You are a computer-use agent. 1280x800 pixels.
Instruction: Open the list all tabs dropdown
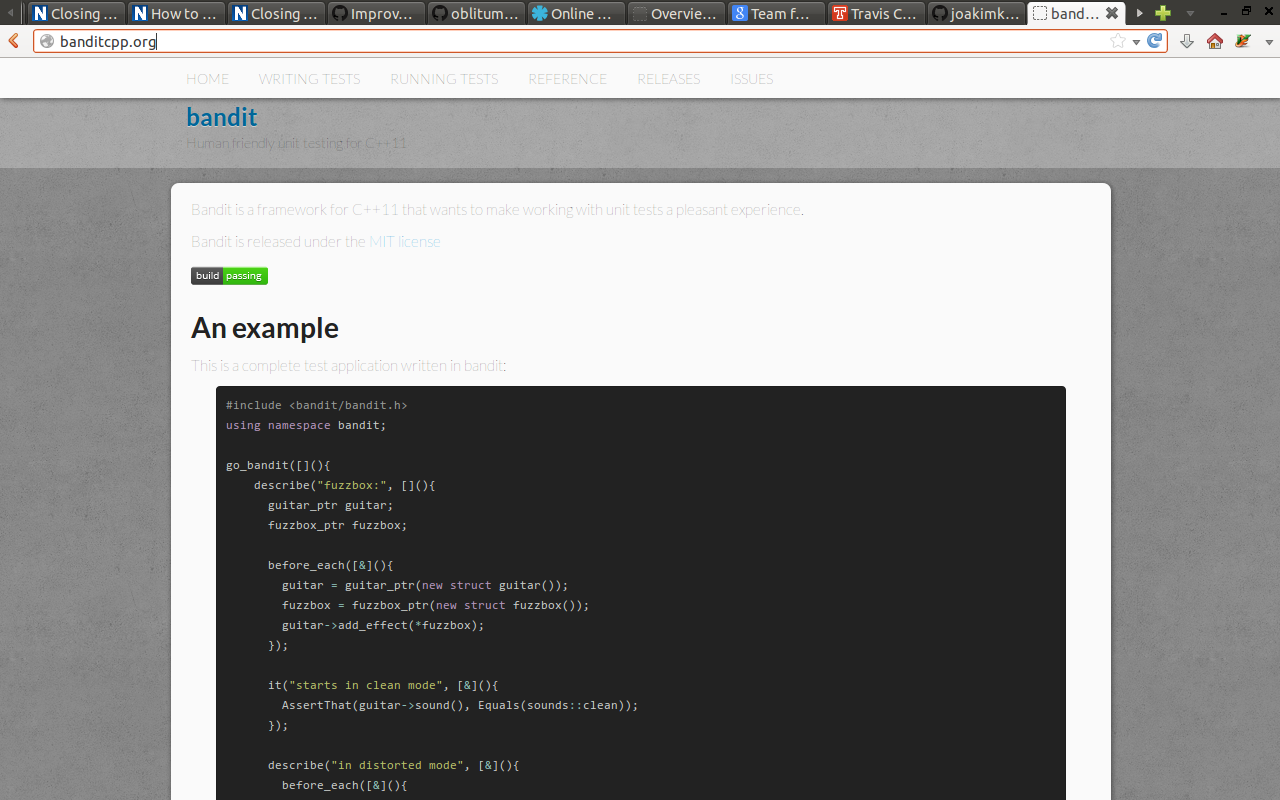pyautogui.click(x=1190, y=14)
